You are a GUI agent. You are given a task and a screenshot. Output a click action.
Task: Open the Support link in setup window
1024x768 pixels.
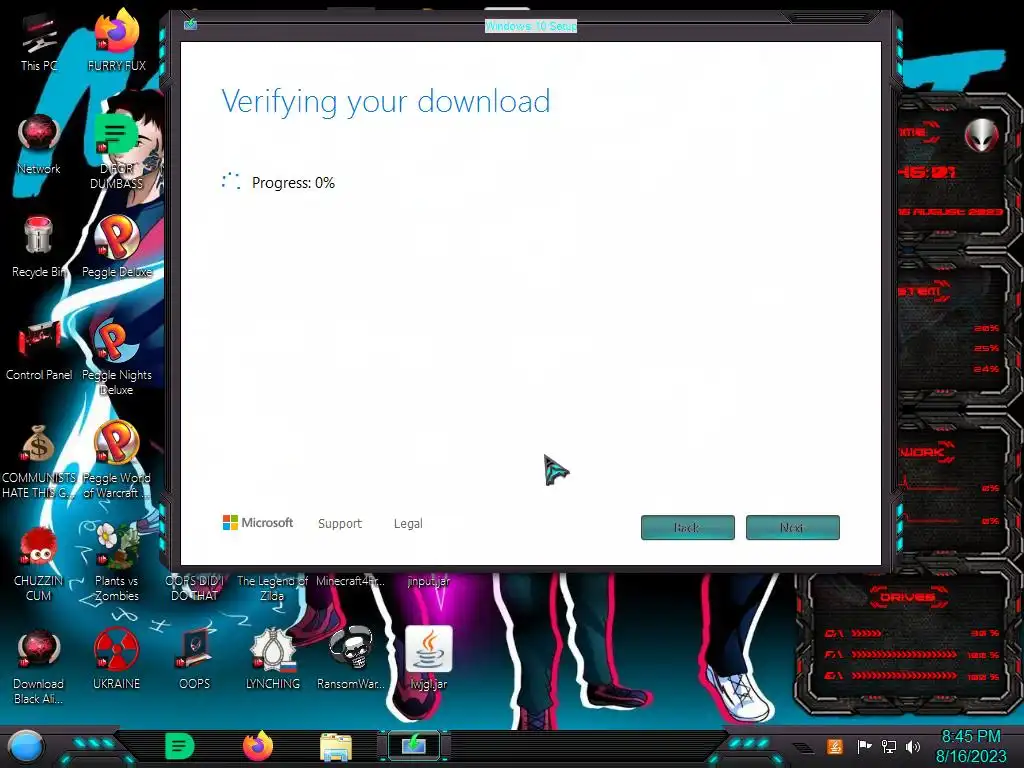340,523
